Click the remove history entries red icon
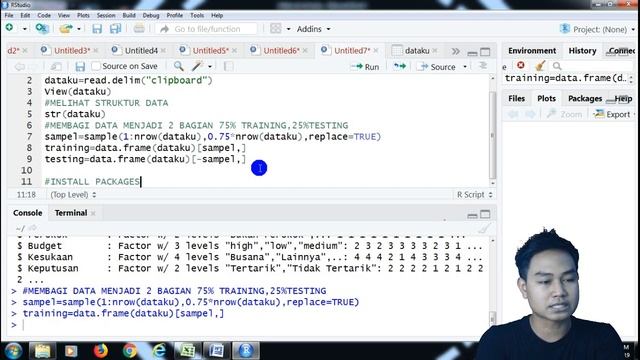Viewport: 640px width, 360px height. pos(520,65)
